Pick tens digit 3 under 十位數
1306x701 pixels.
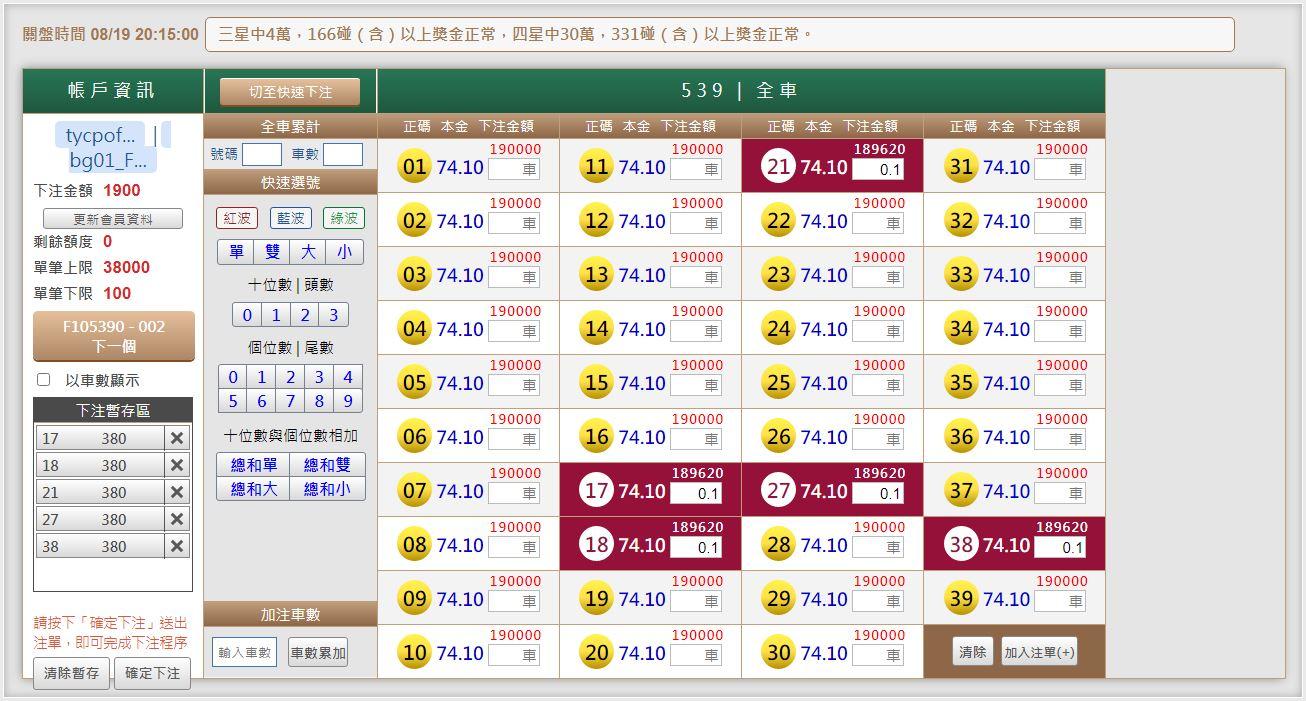coord(333,315)
